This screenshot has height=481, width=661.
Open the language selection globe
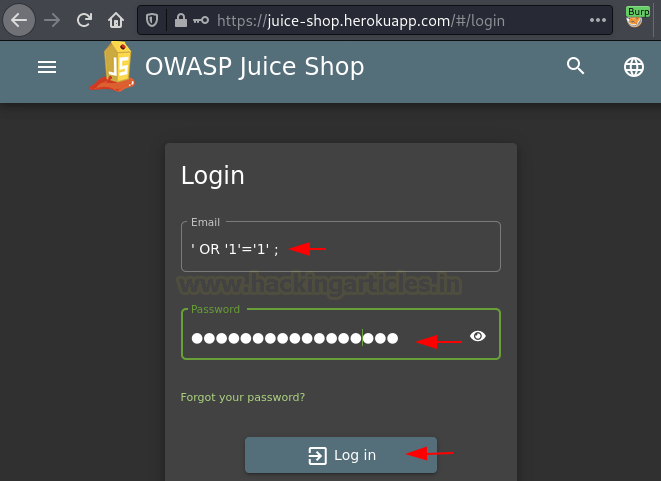click(x=634, y=67)
